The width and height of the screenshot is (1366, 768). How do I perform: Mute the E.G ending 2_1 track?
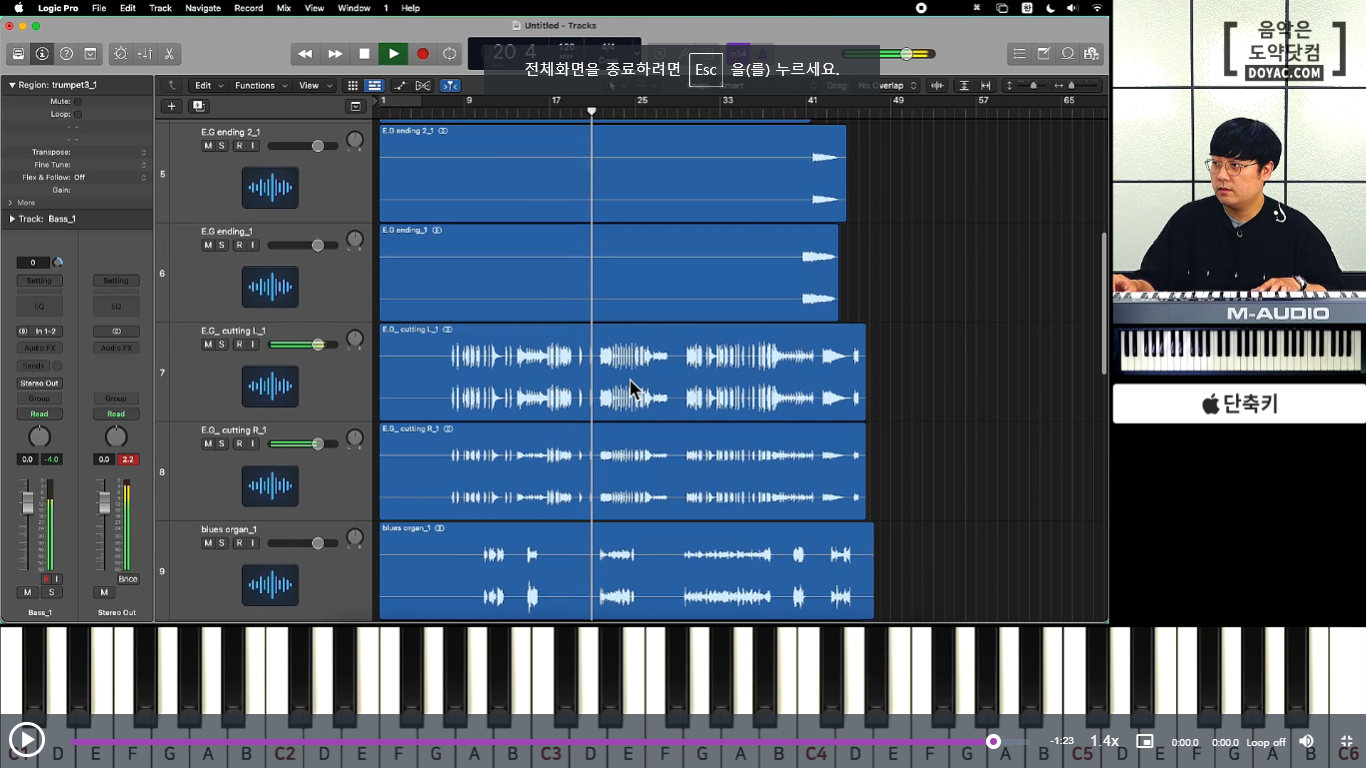[x=208, y=146]
